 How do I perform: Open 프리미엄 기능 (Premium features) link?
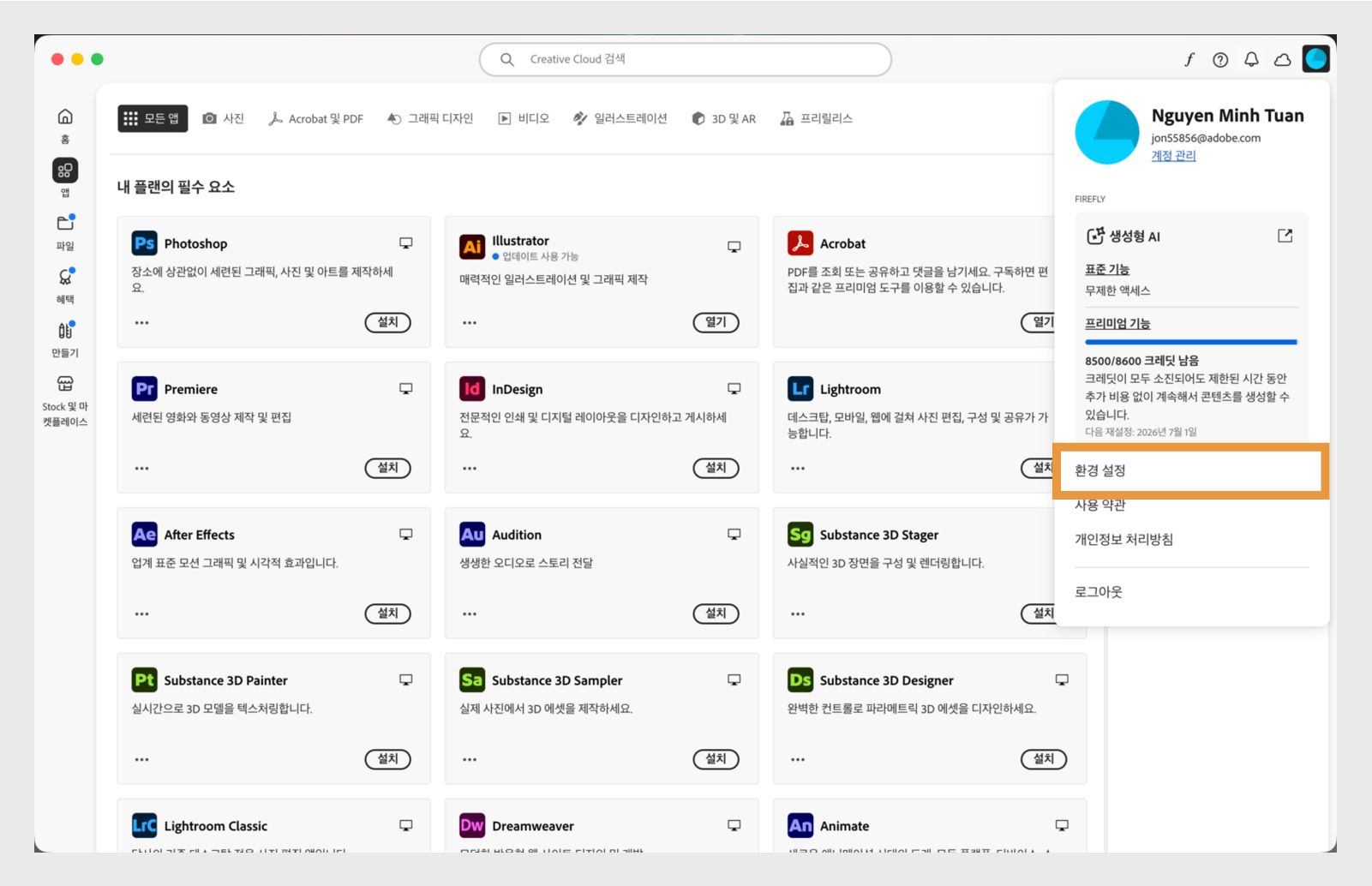coord(1117,323)
